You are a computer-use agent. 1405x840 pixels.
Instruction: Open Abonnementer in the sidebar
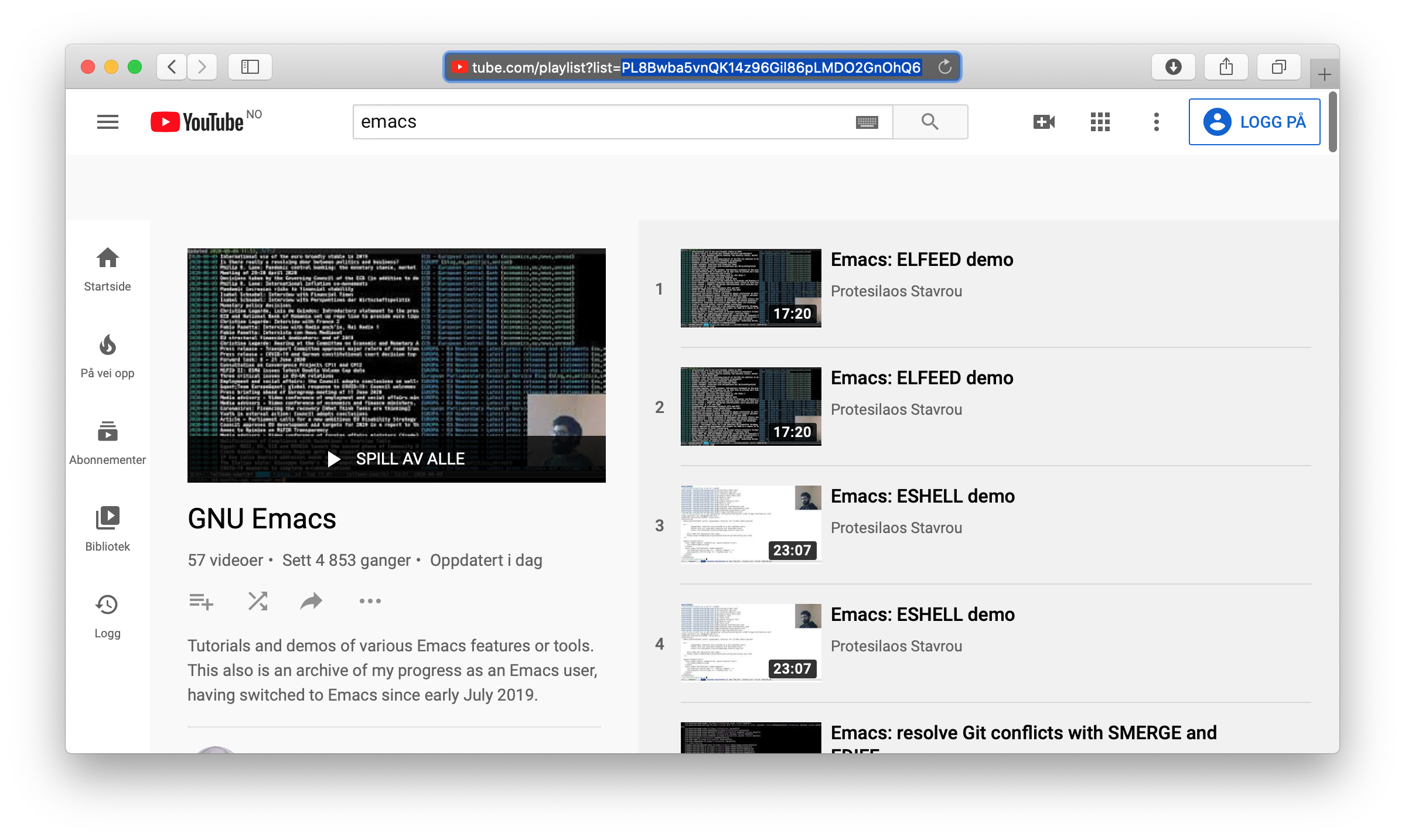108,444
